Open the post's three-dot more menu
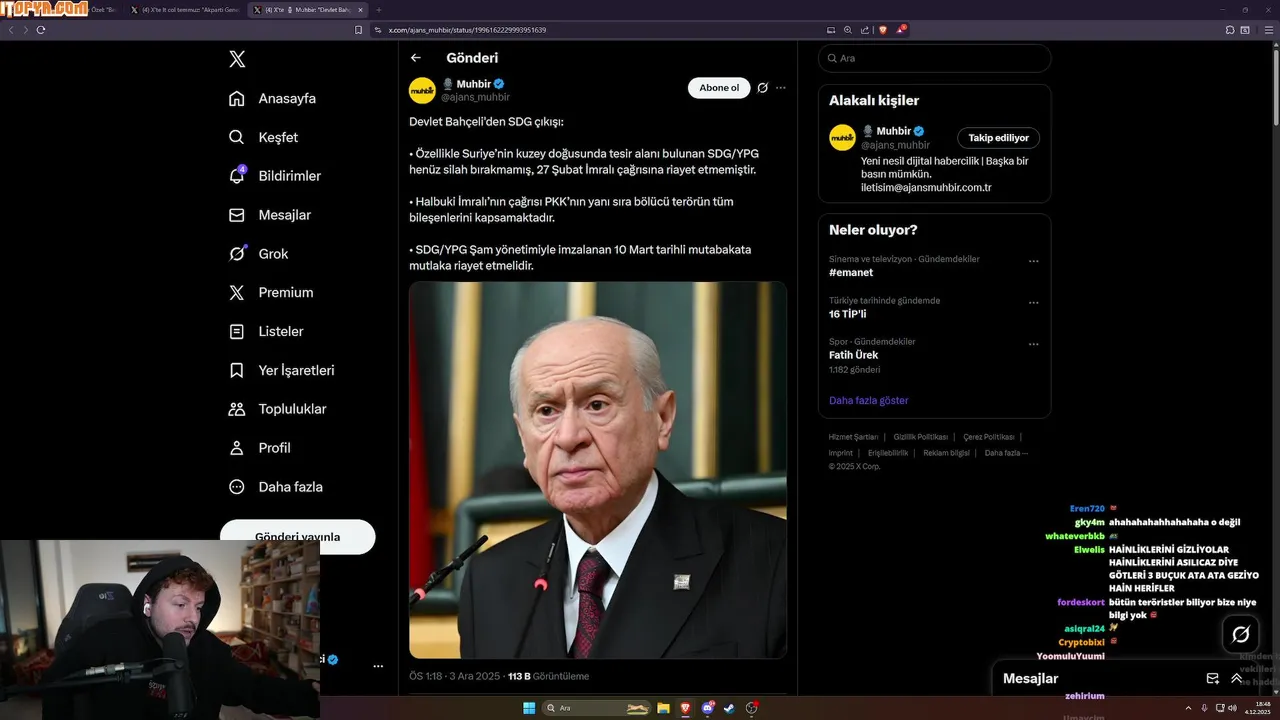The height and width of the screenshot is (720, 1280). pyautogui.click(x=781, y=88)
